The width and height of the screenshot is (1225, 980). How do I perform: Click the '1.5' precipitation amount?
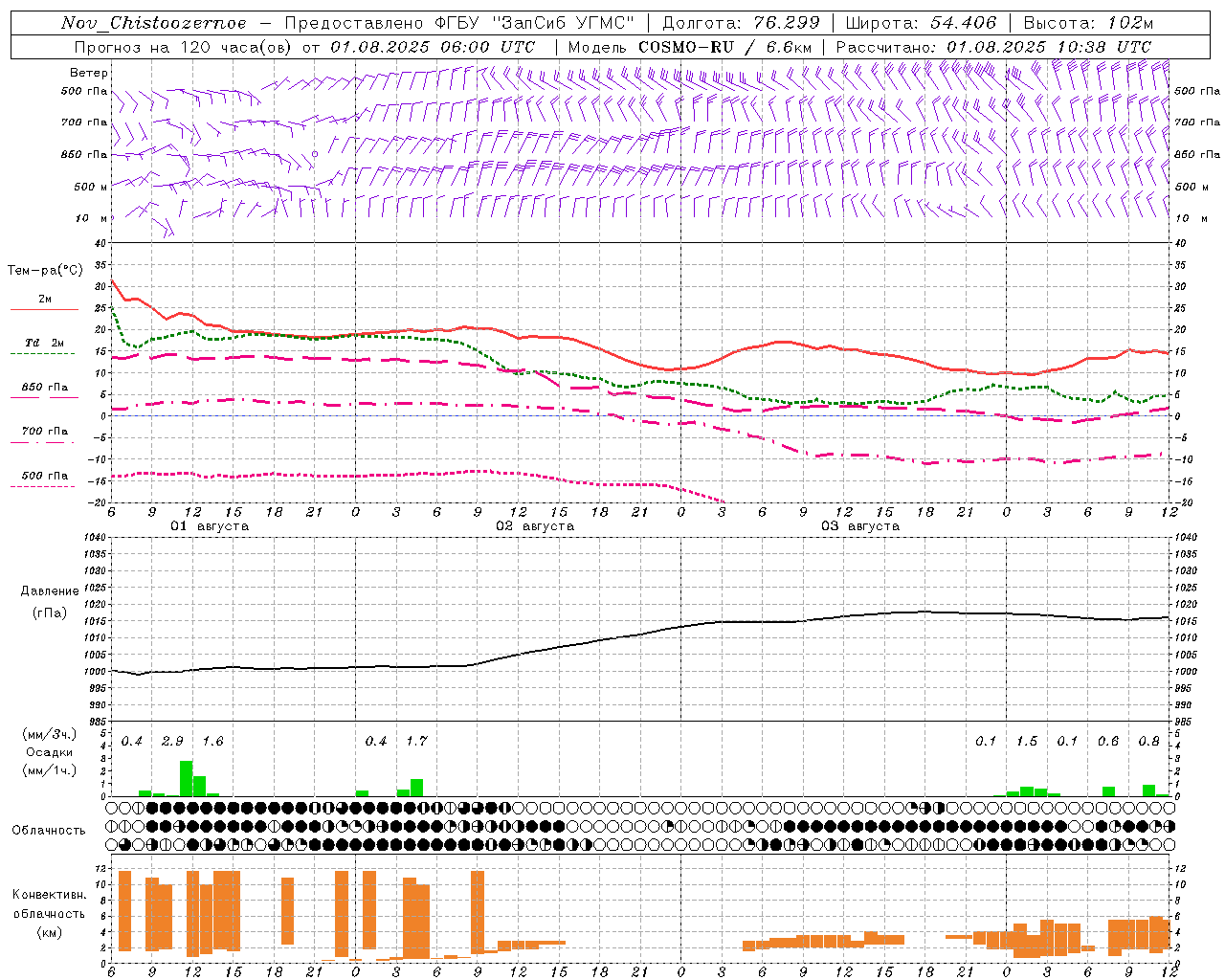(1027, 741)
